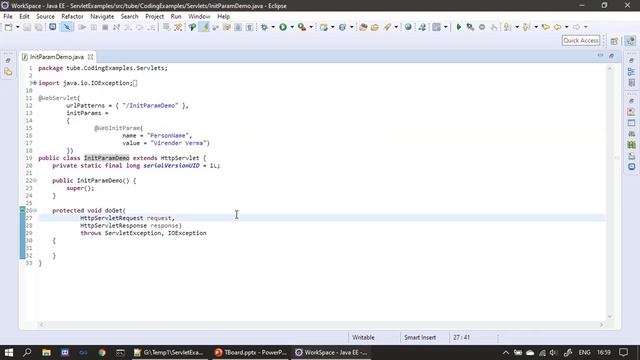
Task: Click the Disconnect debug icon
Action: (116, 27)
